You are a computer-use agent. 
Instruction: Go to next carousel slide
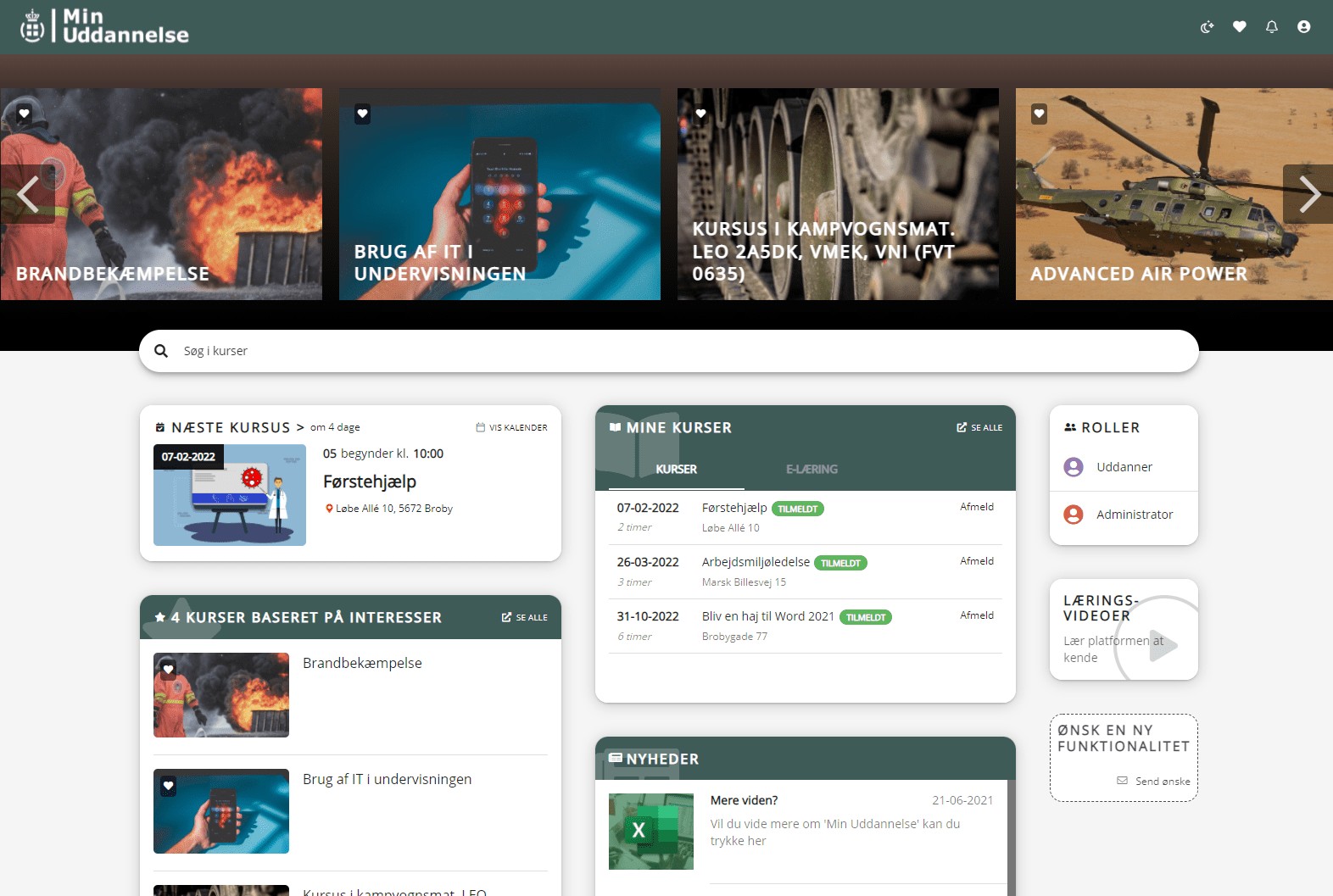point(1308,194)
